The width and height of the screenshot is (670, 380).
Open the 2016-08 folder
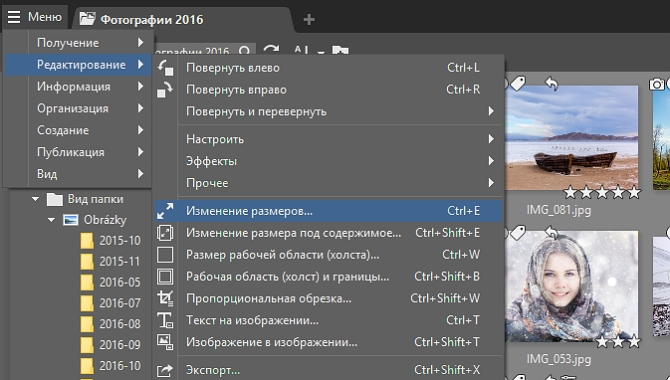click(111, 324)
